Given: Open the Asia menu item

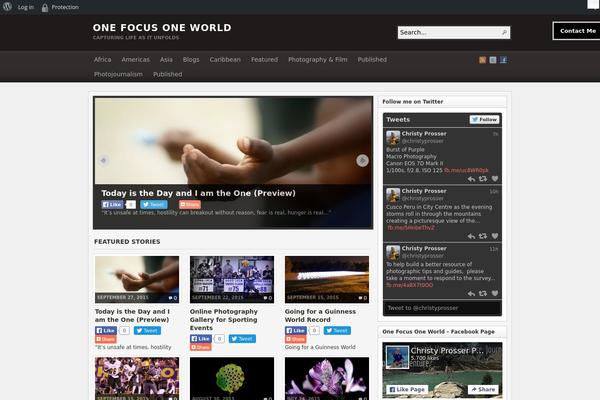Looking at the screenshot, I should coord(166,60).
